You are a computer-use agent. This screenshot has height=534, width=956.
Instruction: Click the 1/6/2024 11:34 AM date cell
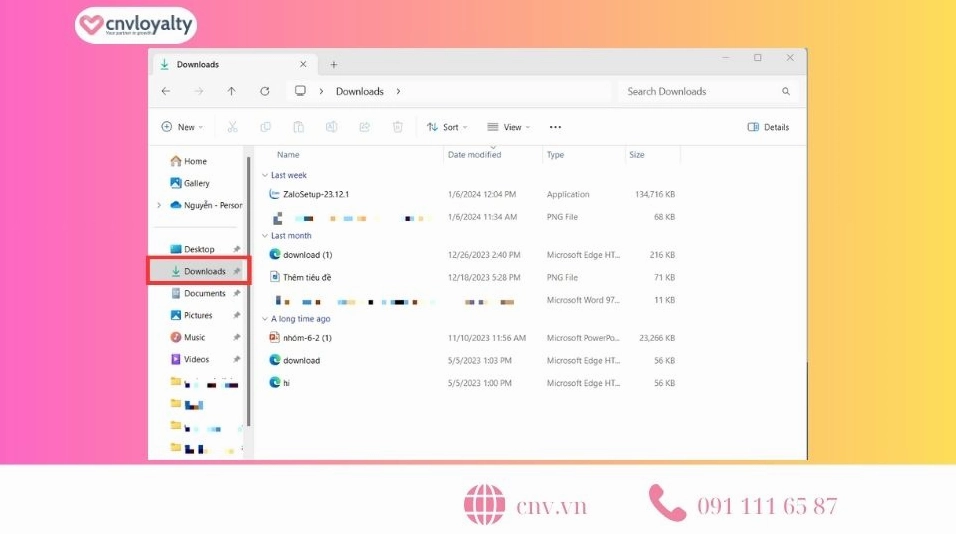coord(482,217)
